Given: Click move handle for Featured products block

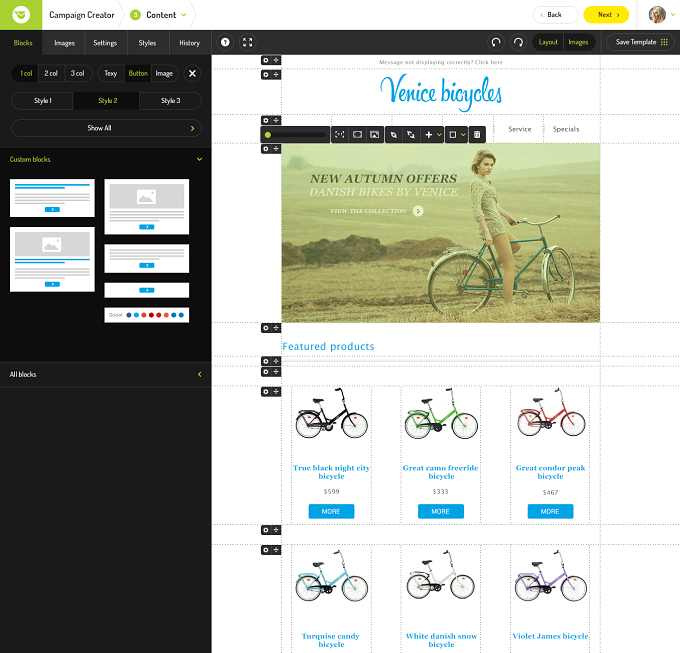Looking at the screenshot, I should tap(276, 328).
